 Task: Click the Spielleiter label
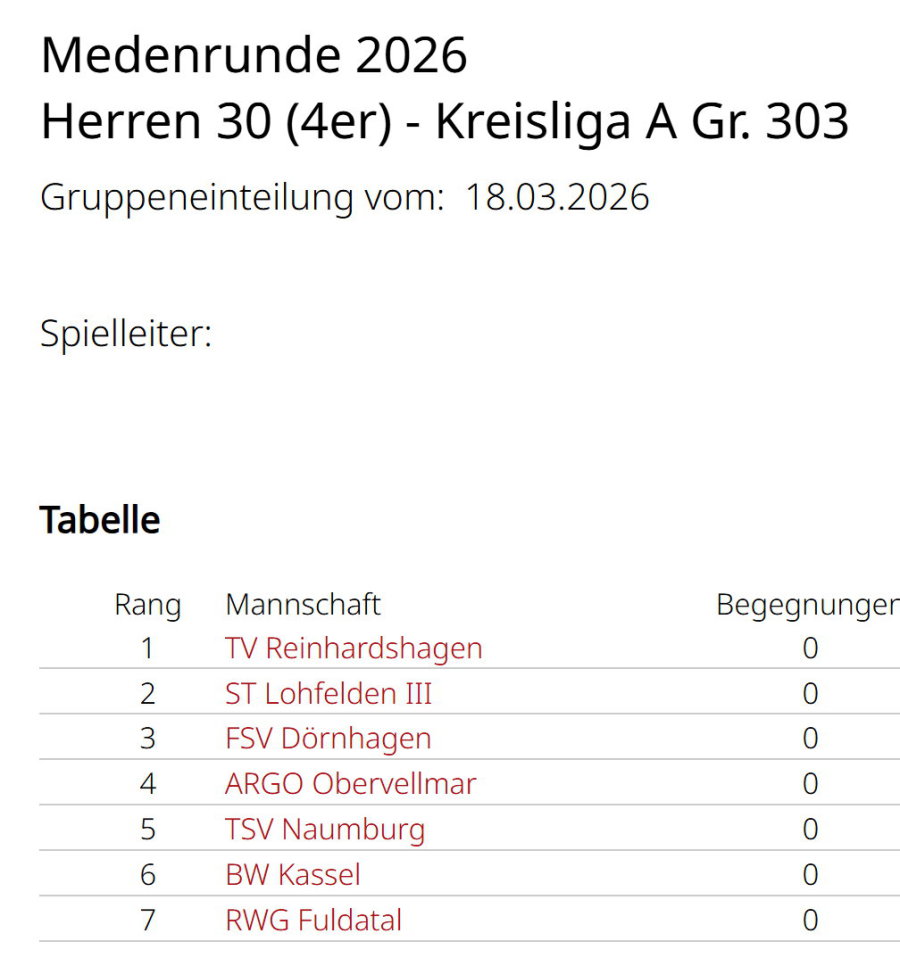point(126,333)
